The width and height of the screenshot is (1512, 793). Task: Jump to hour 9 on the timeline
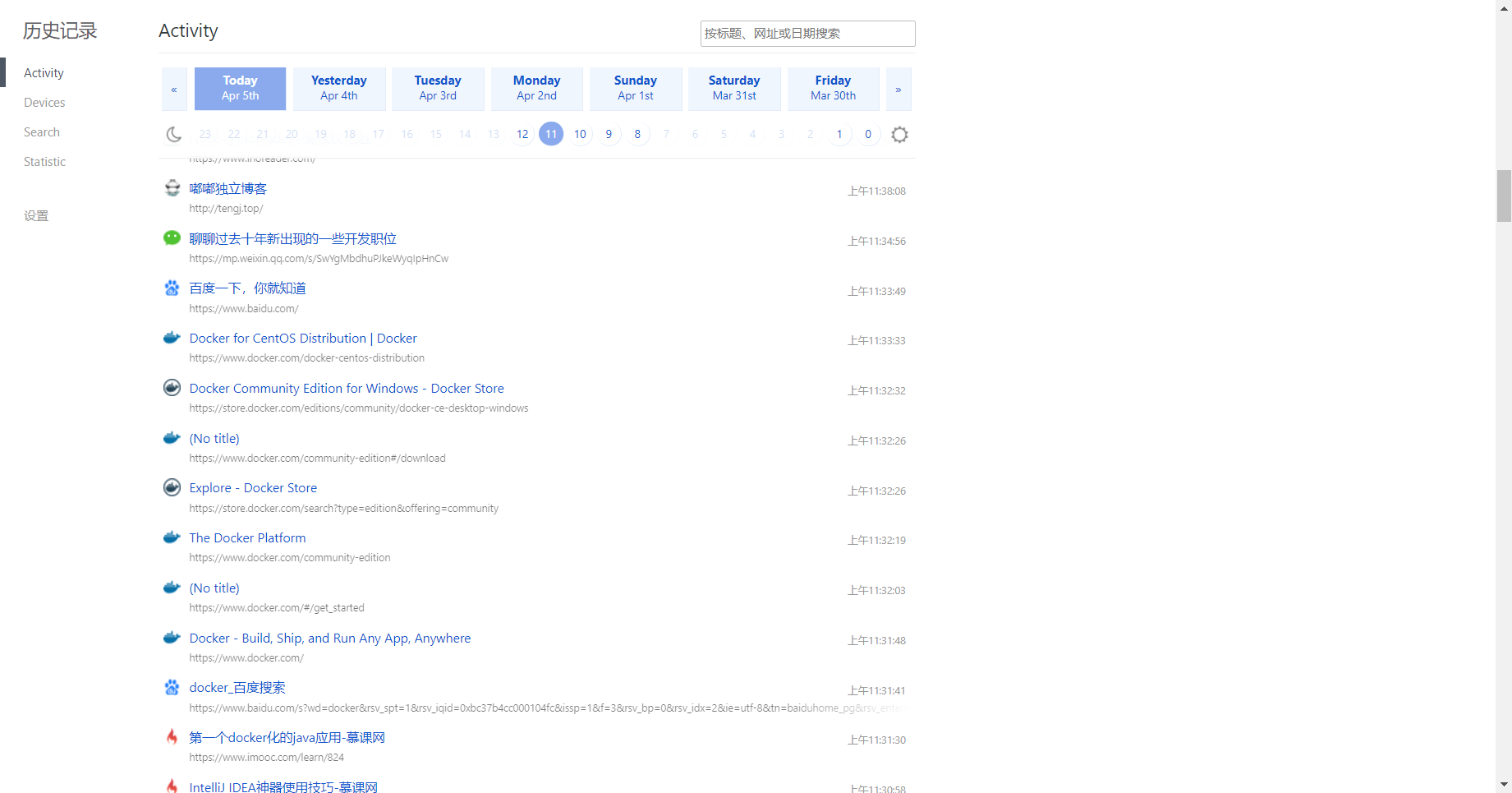[x=609, y=134]
